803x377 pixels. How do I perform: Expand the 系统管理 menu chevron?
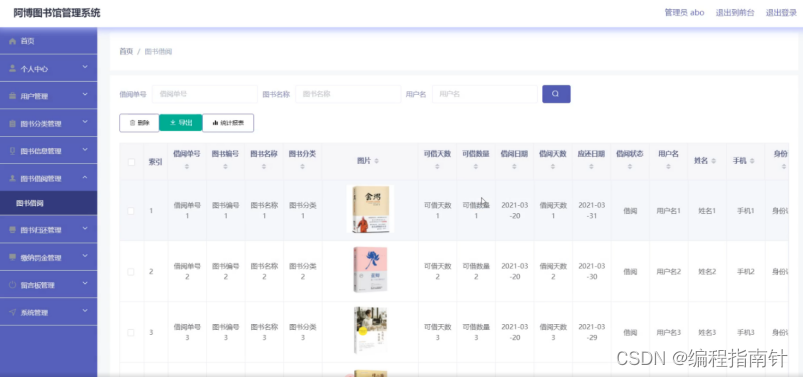pyautogui.click(x=85, y=311)
